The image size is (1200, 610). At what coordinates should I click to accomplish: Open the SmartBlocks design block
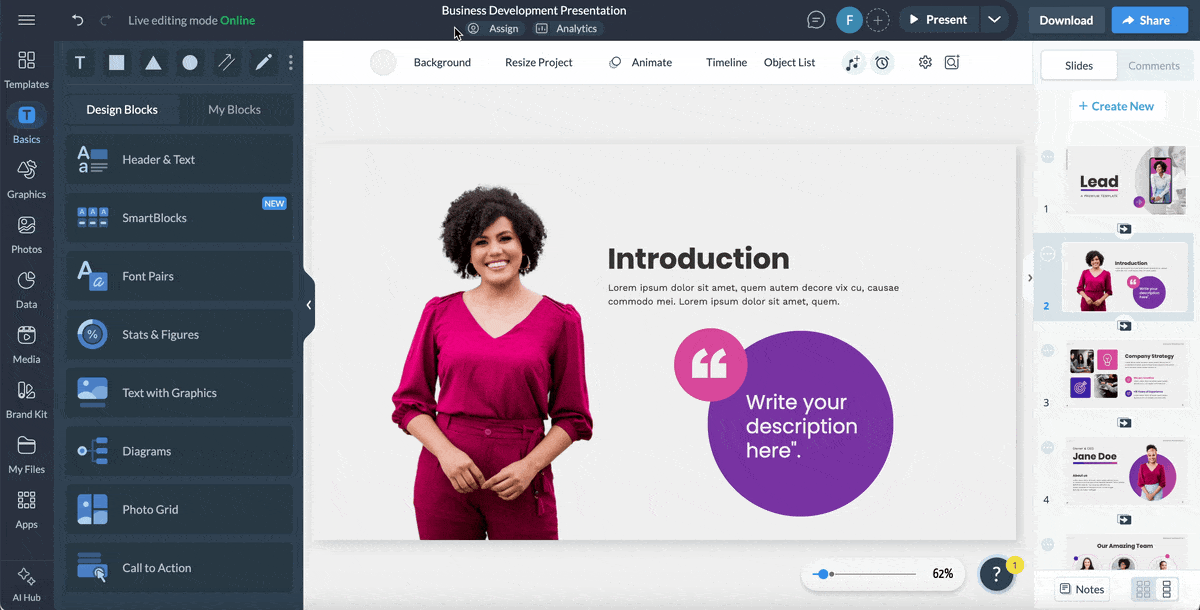point(180,218)
